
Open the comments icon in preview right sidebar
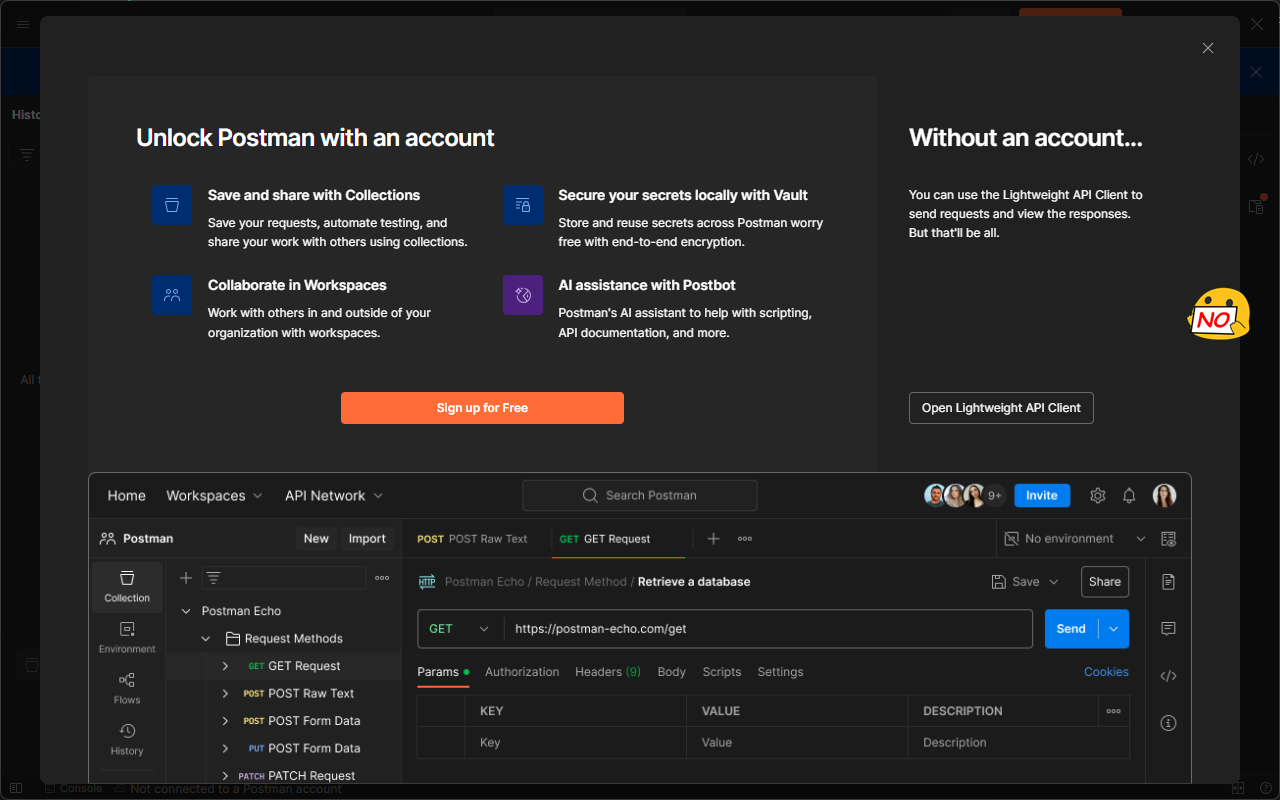click(1168, 629)
